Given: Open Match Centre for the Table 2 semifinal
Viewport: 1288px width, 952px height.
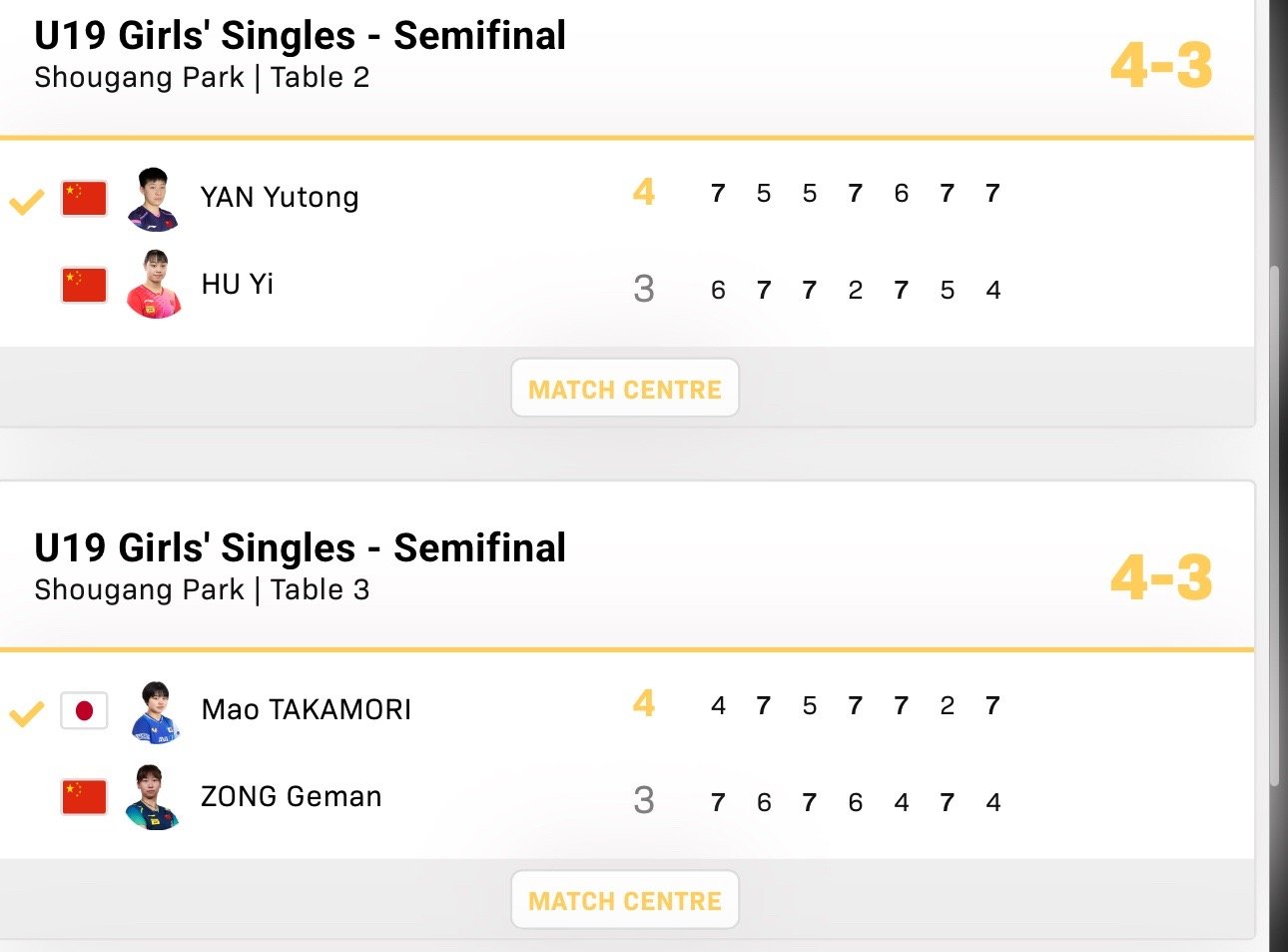Looking at the screenshot, I should 624,389.
